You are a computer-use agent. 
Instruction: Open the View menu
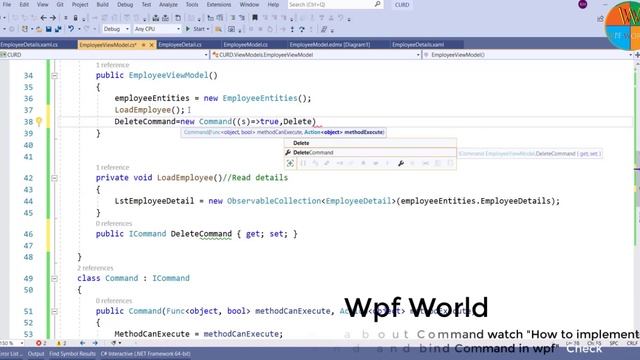coord(42,4)
